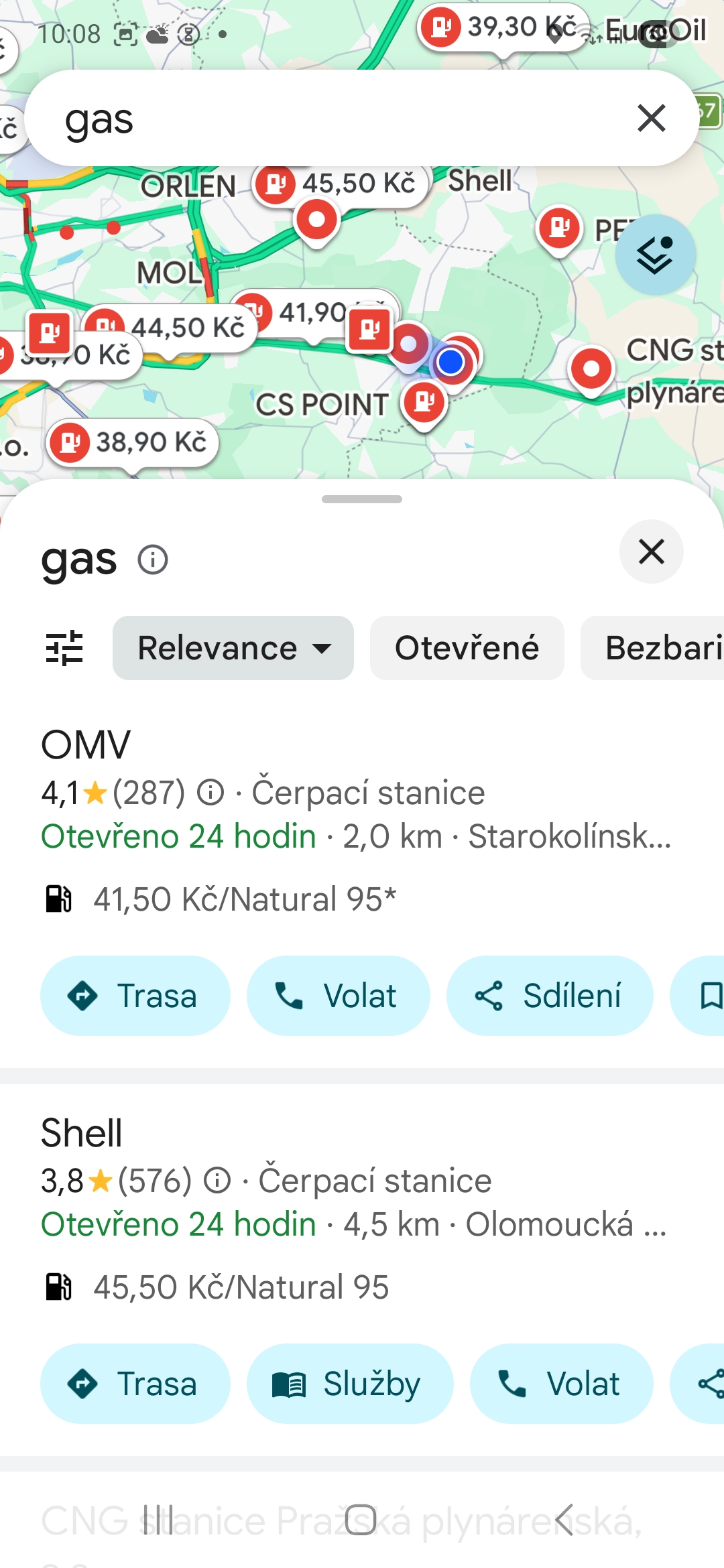Tap the CS POINT station marker
Screen dimensions: 724x1568
(424, 403)
